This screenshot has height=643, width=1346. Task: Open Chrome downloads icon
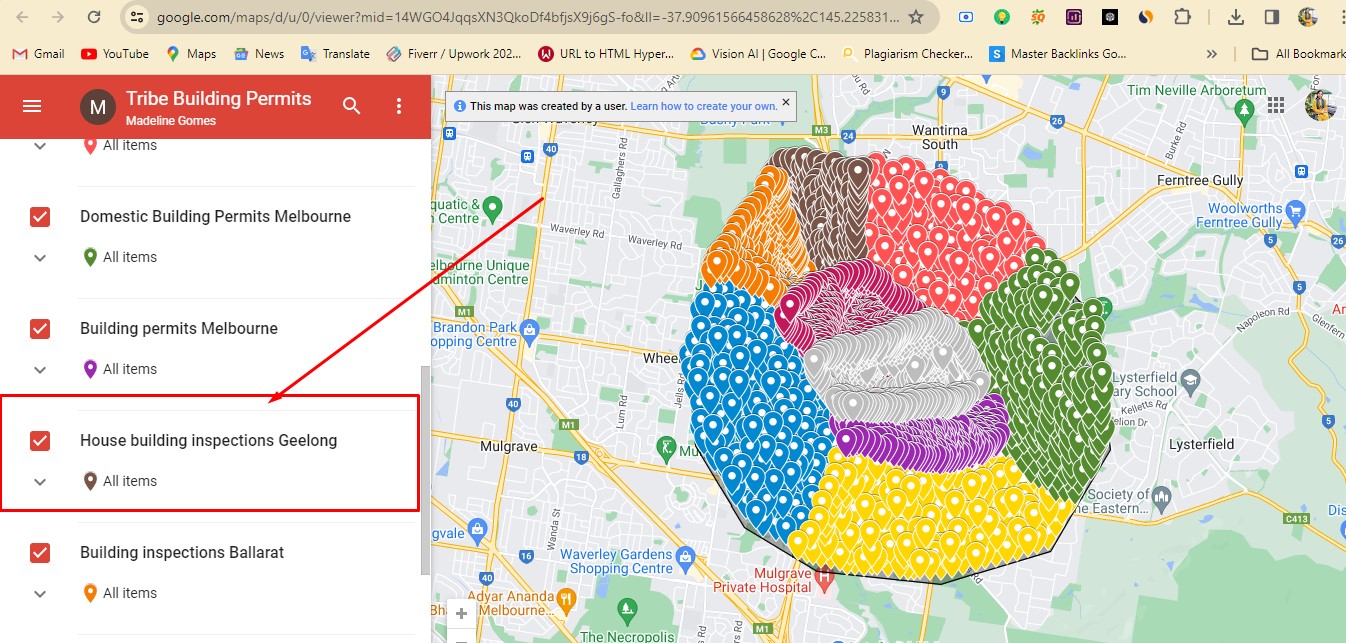pyautogui.click(x=1236, y=17)
